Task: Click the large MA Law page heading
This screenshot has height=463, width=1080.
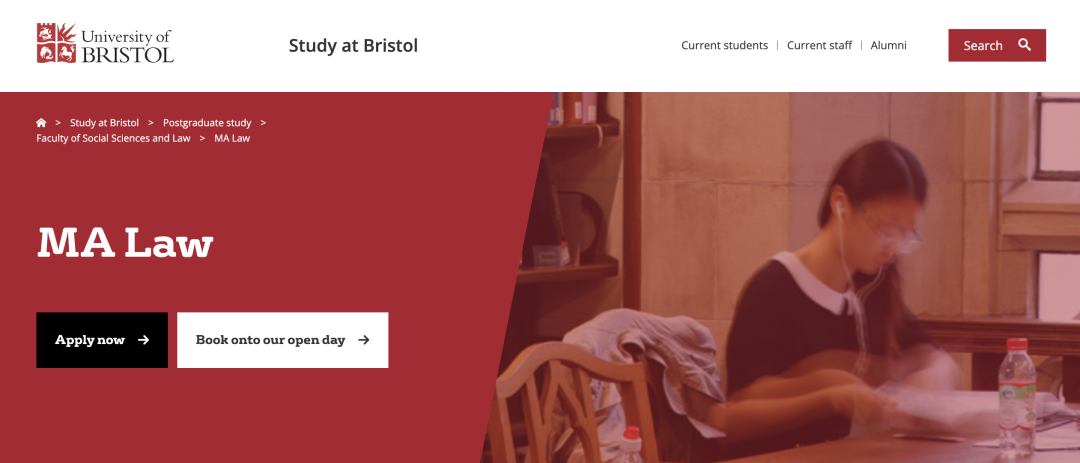Action: [125, 243]
